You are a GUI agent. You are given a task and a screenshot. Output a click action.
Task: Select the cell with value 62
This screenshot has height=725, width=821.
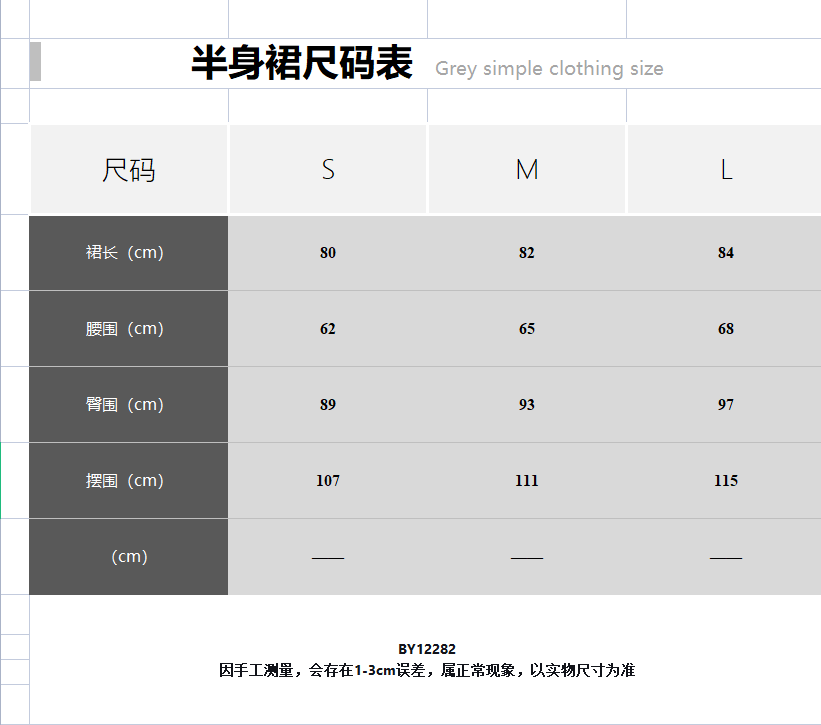click(x=328, y=329)
